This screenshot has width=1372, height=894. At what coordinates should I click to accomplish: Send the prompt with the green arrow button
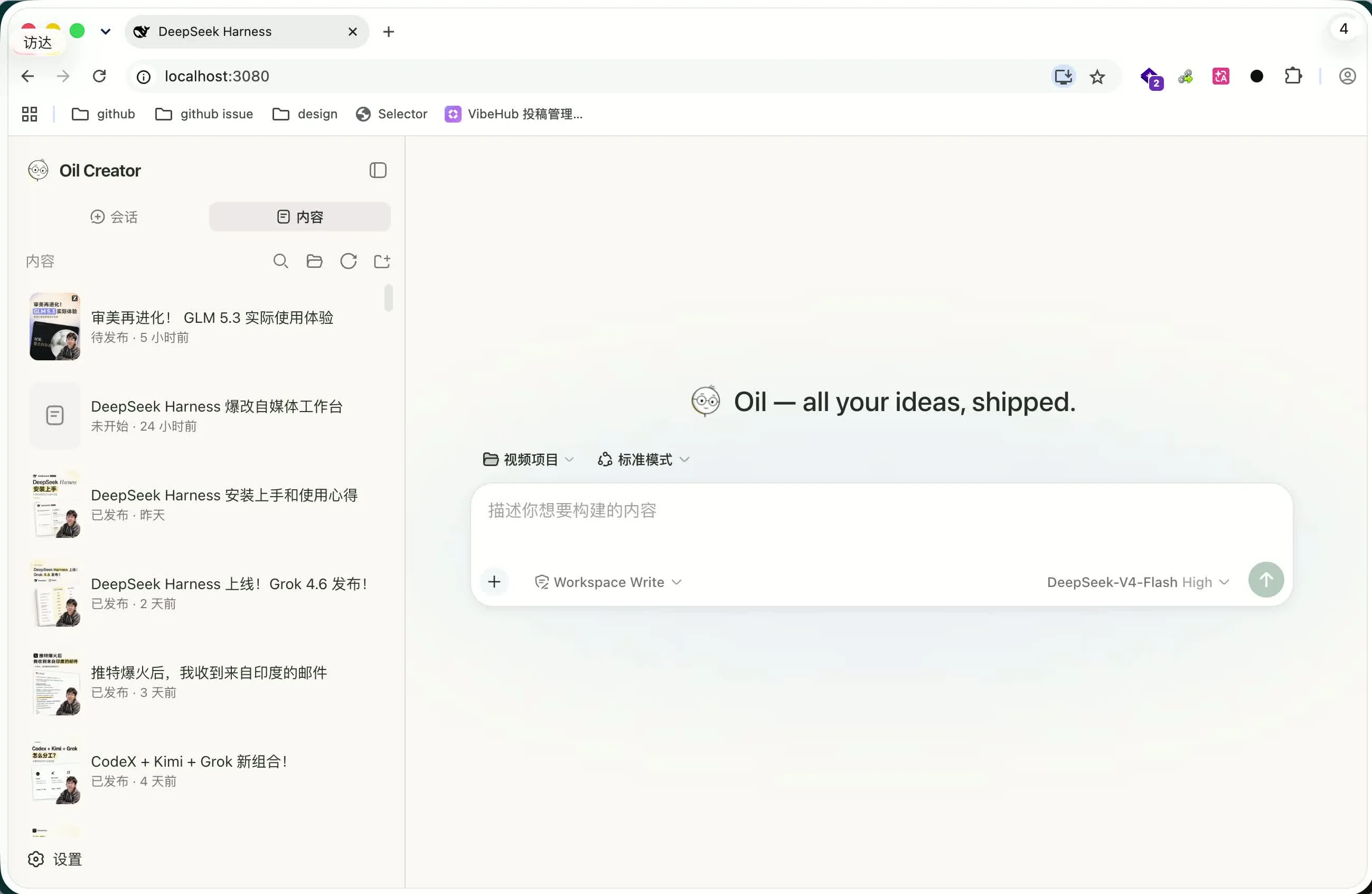[x=1266, y=580]
